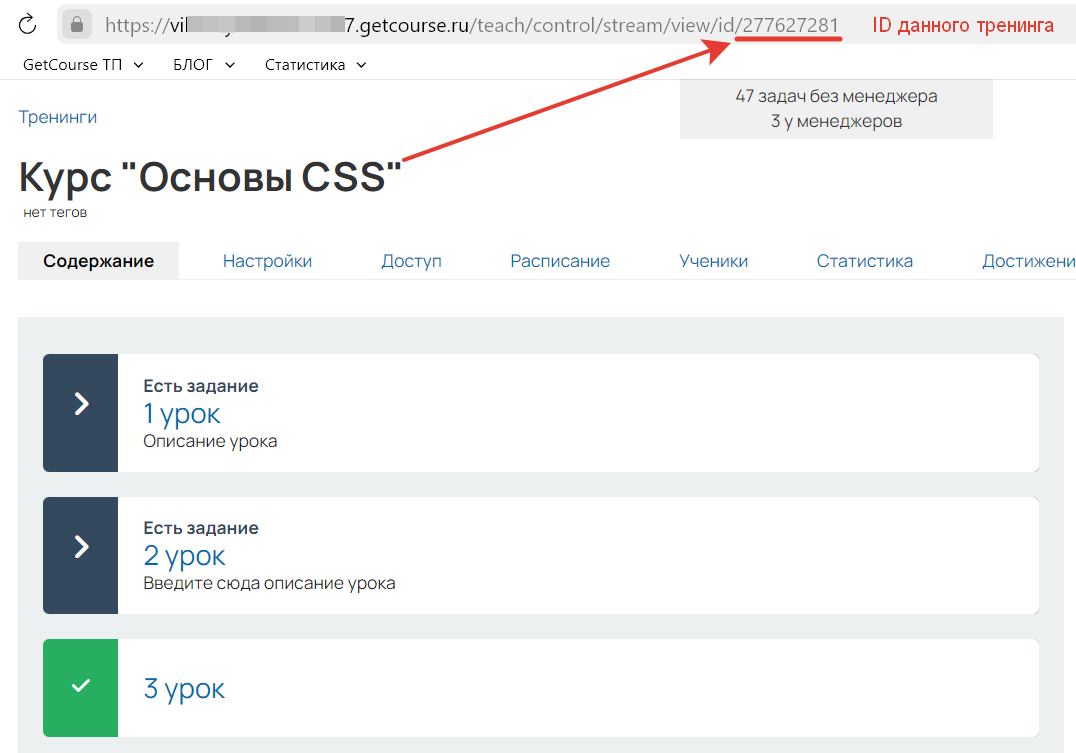Select the Содержание tab

pos(98,261)
